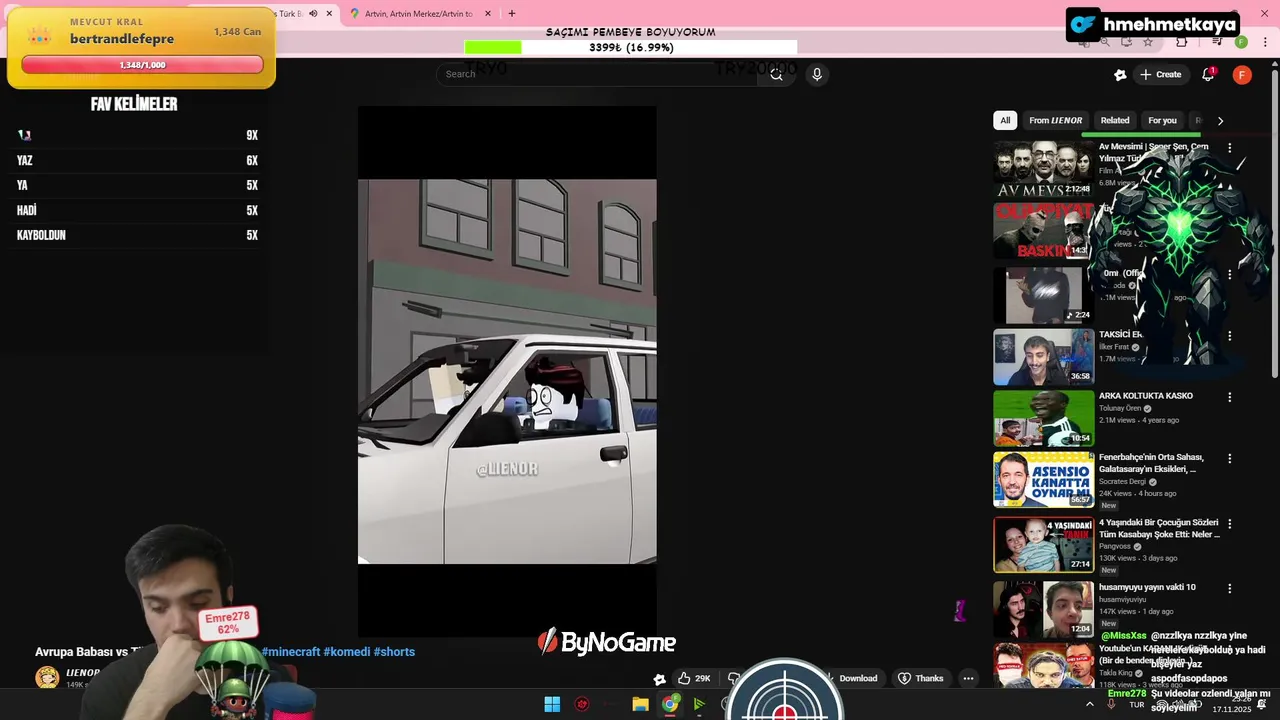Click the browser zoom magnifier icon
Viewport: 1280px width, 720px height.
coord(1105,42)
